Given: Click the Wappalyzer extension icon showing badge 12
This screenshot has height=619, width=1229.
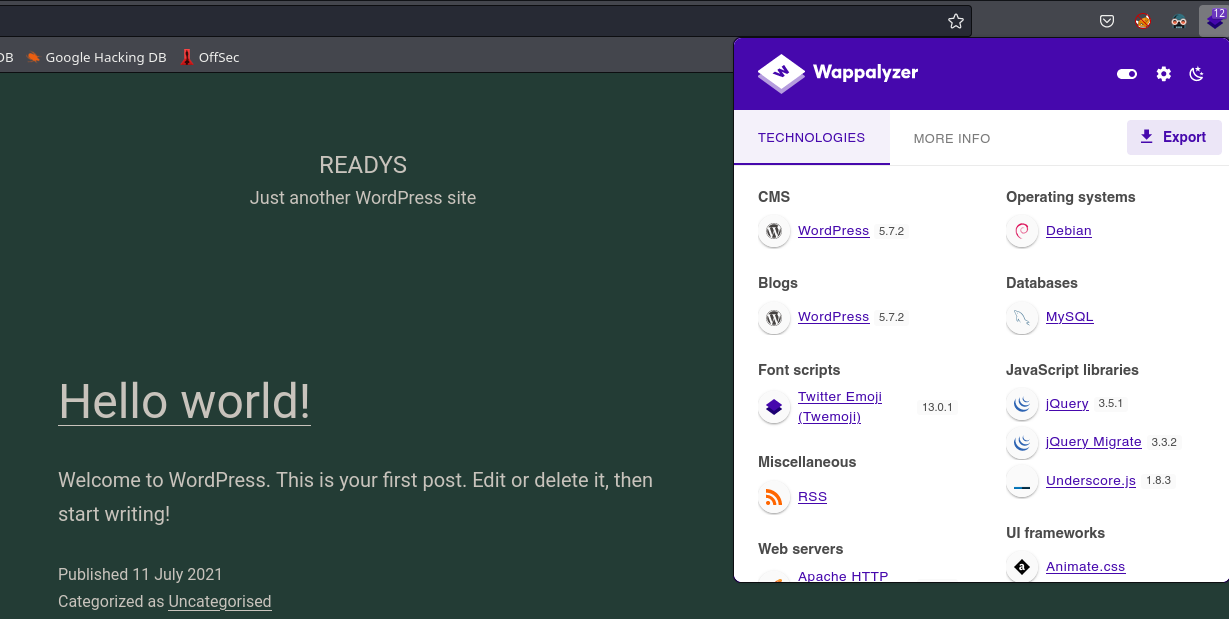Looking at the screenshot, I should pos(1213,20).
